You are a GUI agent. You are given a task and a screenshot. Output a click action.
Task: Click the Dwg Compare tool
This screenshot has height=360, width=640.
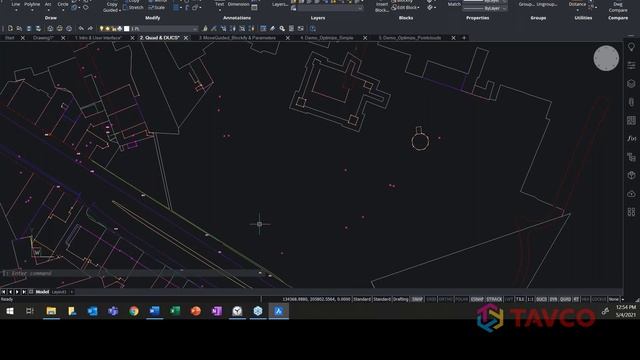click(618, 7)
